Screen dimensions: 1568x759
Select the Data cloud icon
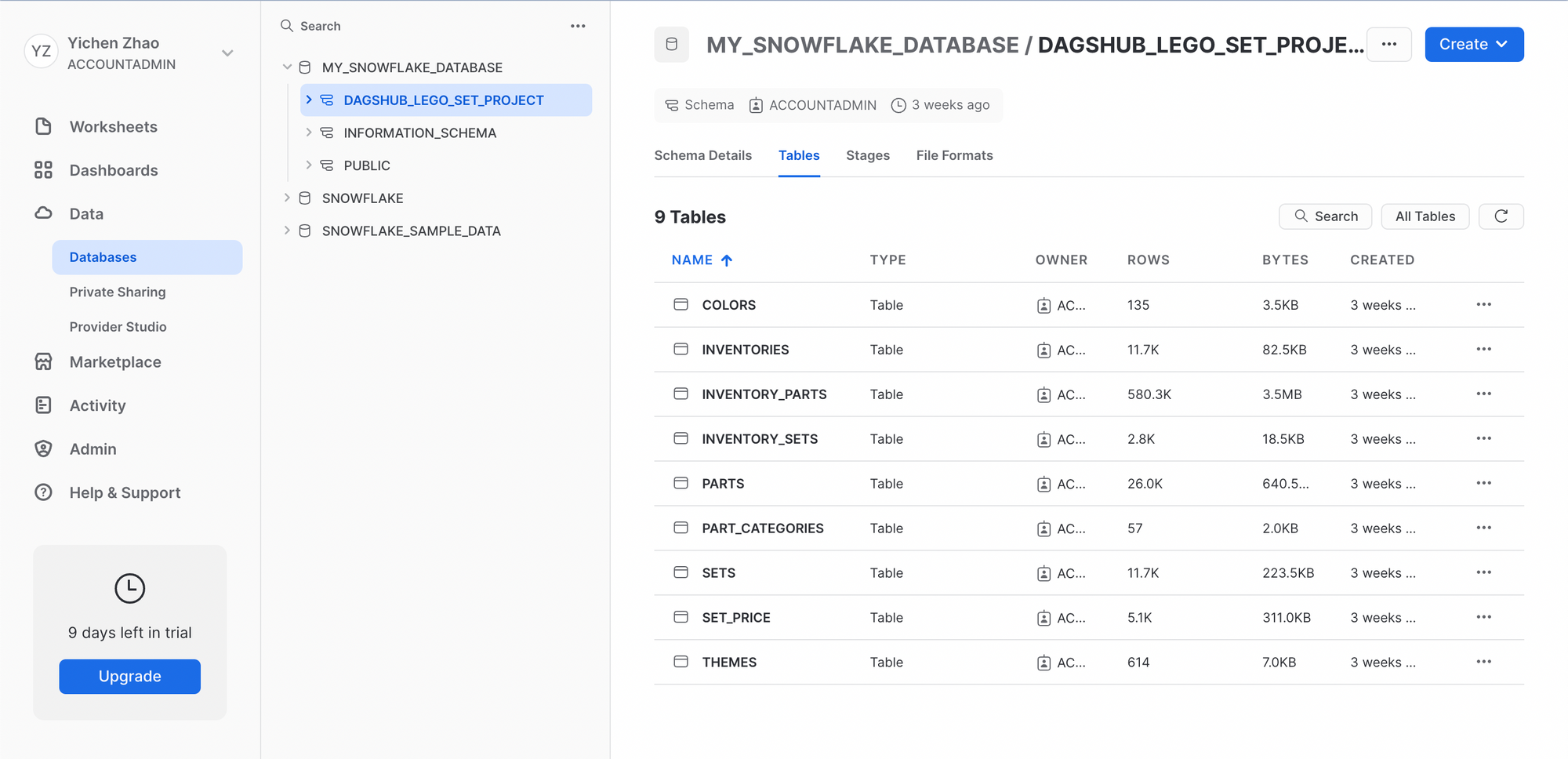click(43, 213)
